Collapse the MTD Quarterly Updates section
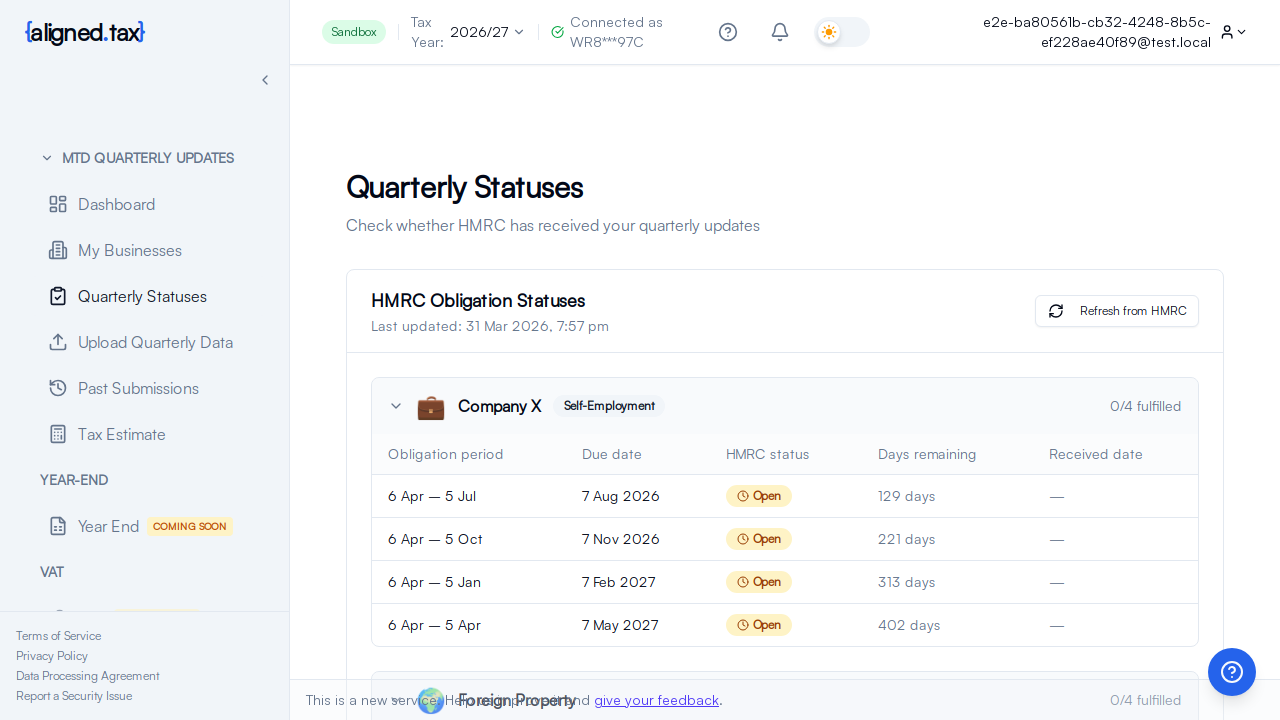This screenshot has width=1280, height=720. coord(47,158)
